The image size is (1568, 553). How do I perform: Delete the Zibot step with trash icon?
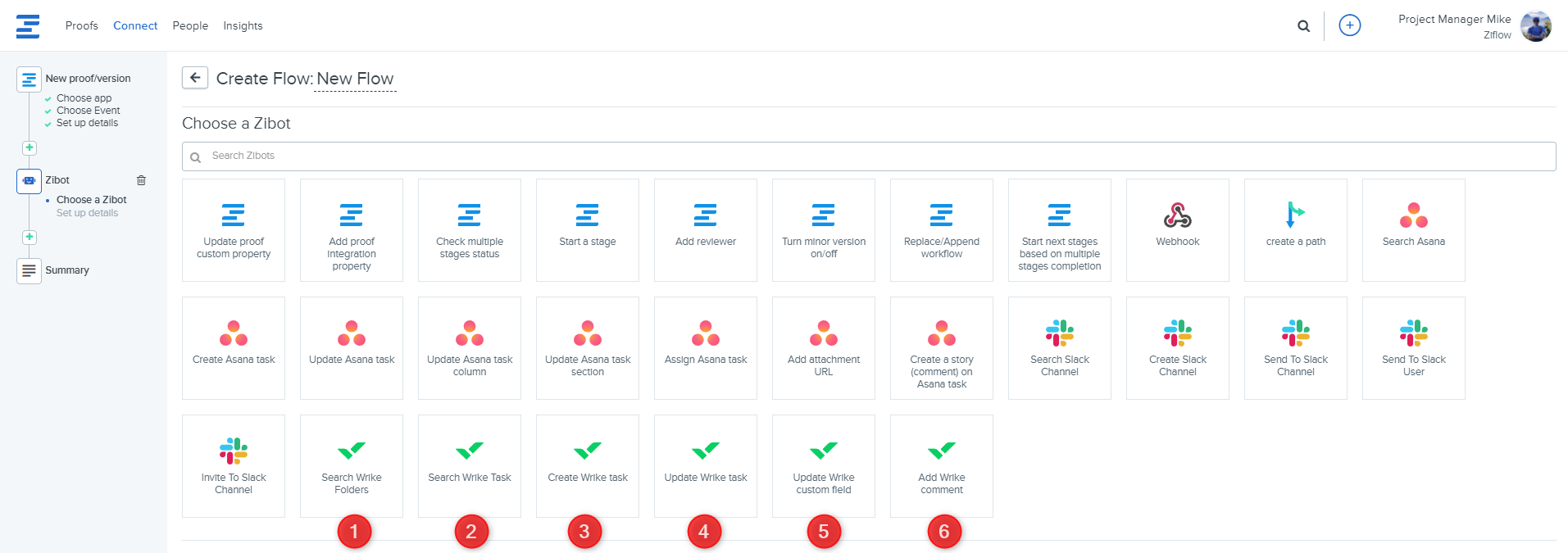(x=141, y=180)
